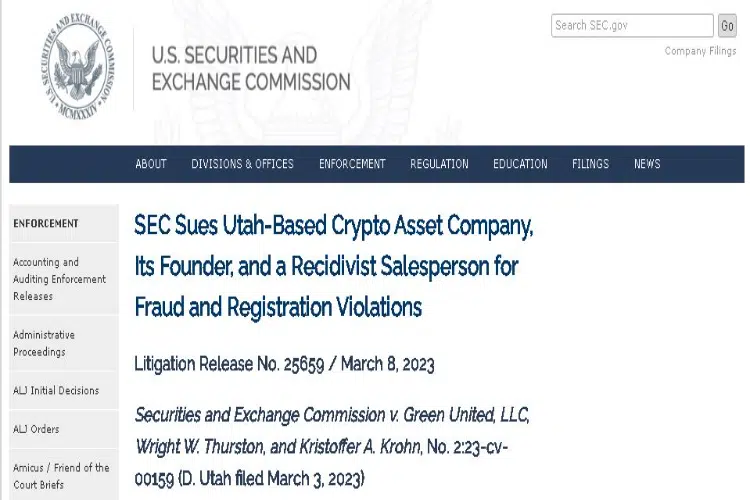Open the Education menu item
This screenshot has height=500, width=750.
point(520,164)
